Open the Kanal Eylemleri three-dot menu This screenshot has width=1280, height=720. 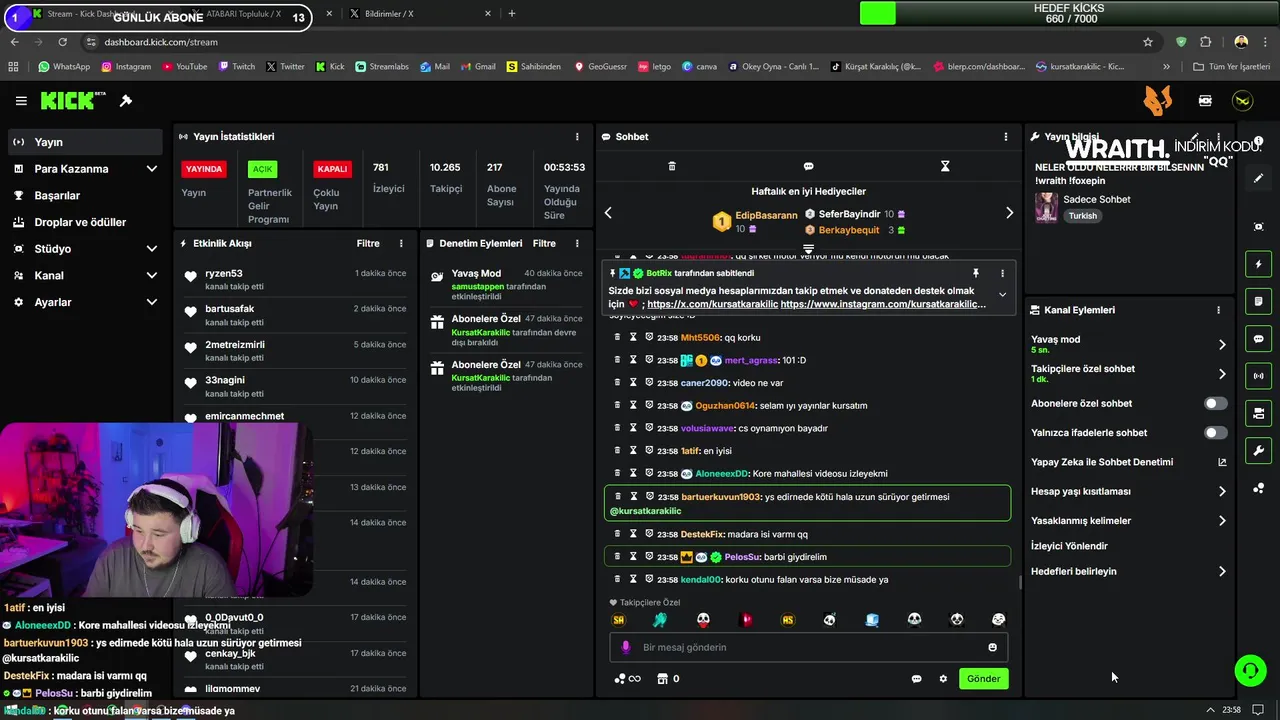point(1218,310)
